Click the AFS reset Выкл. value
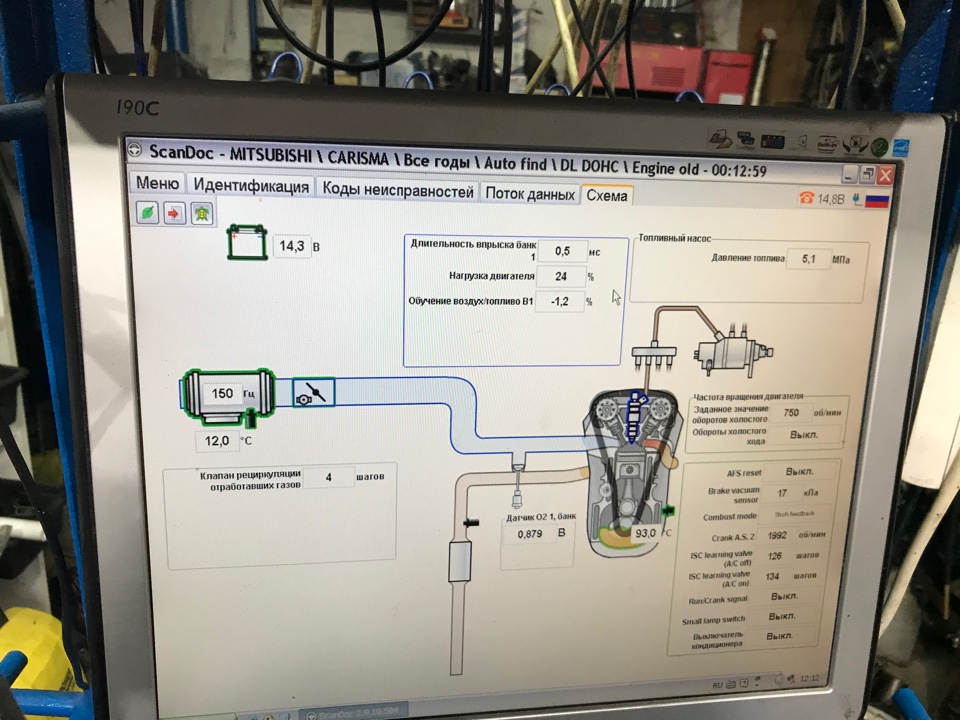Screen dimensions: 960x720 coord(800,471)
